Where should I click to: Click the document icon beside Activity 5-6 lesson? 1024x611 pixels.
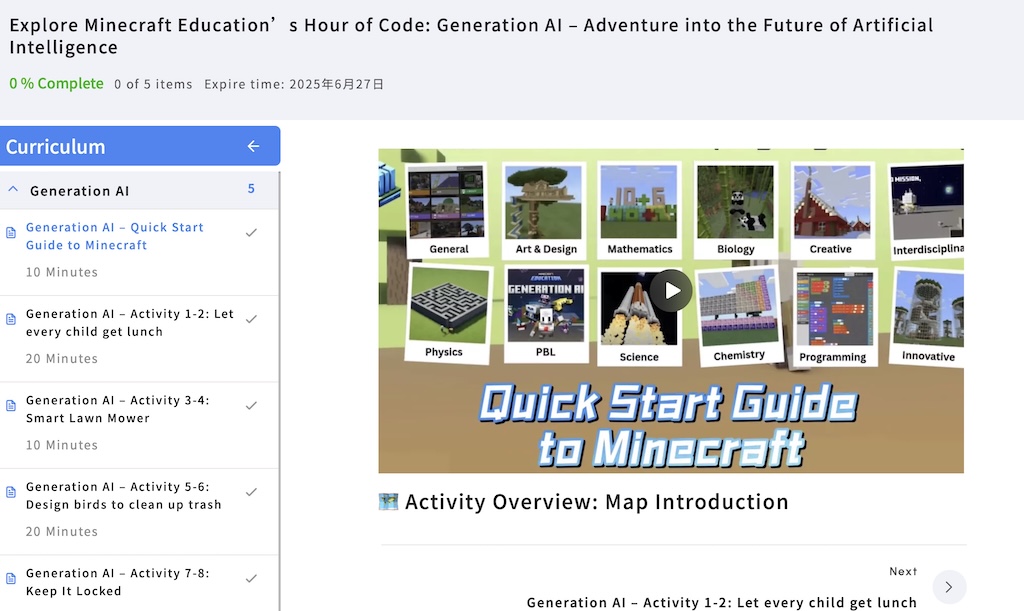click(x=11, y=492)
